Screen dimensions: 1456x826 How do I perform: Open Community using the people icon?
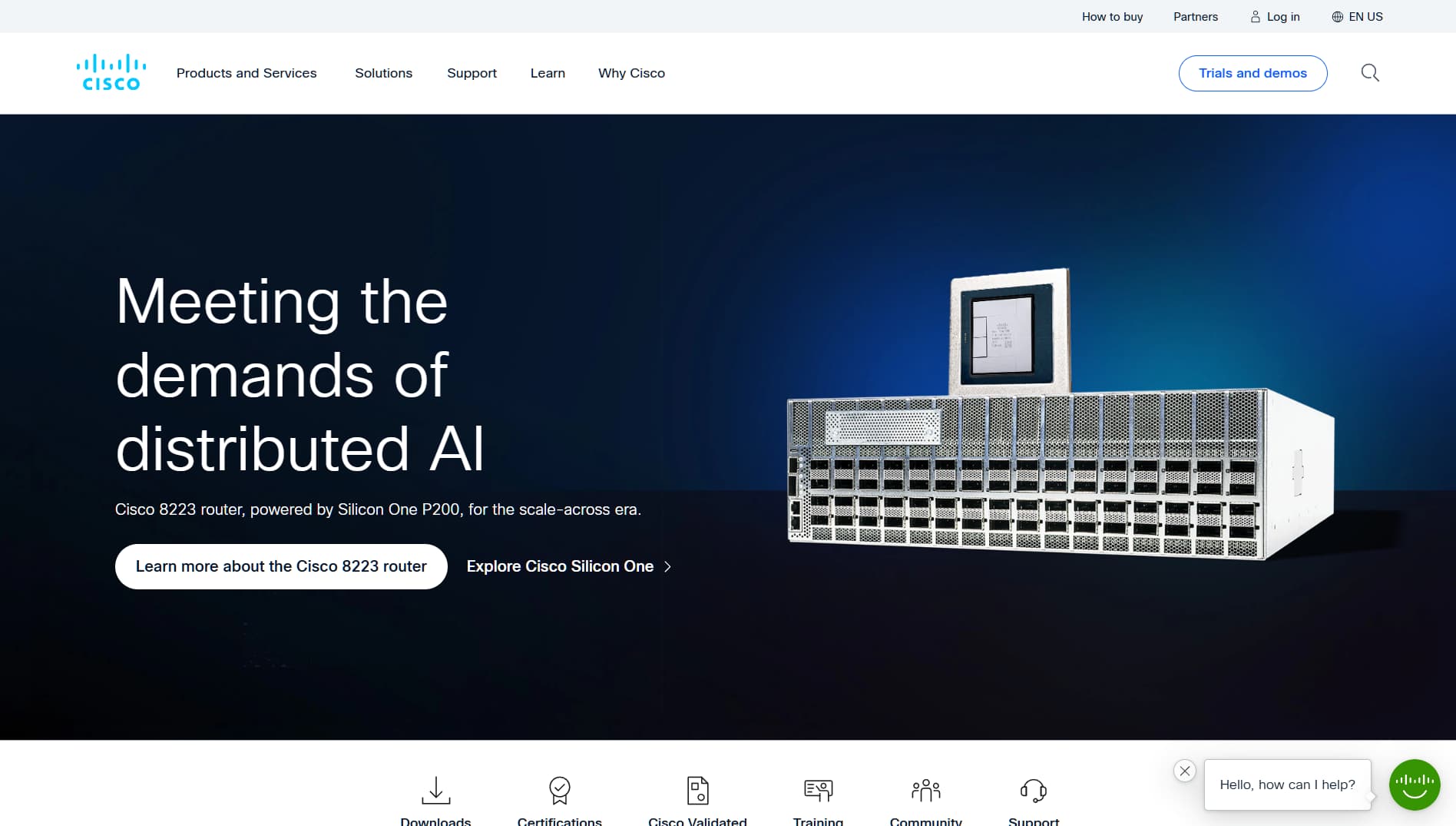click(x=925, y=790)
